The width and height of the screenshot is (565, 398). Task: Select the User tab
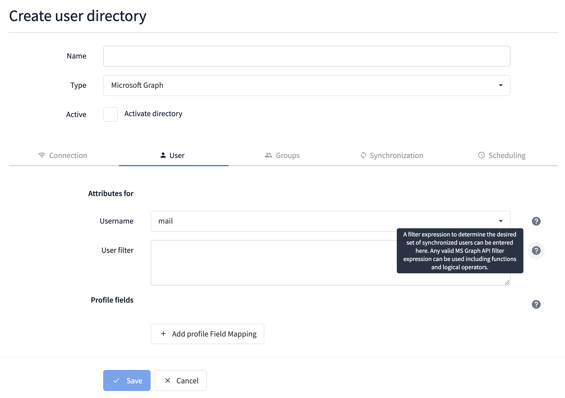[x=172, y=155]
